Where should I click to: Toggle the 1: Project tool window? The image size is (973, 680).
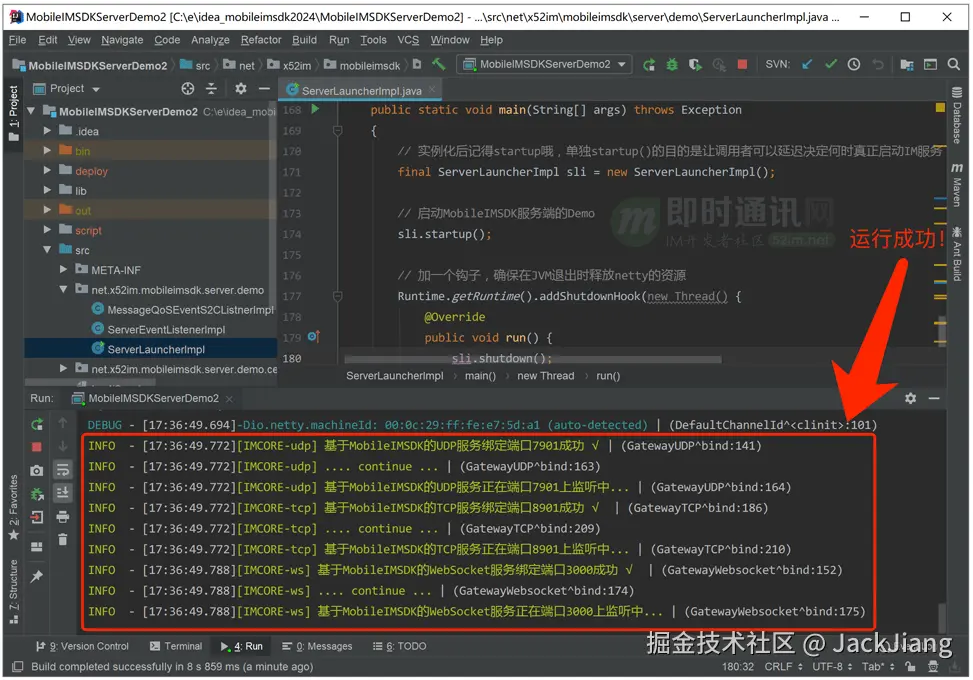point(13,113)
